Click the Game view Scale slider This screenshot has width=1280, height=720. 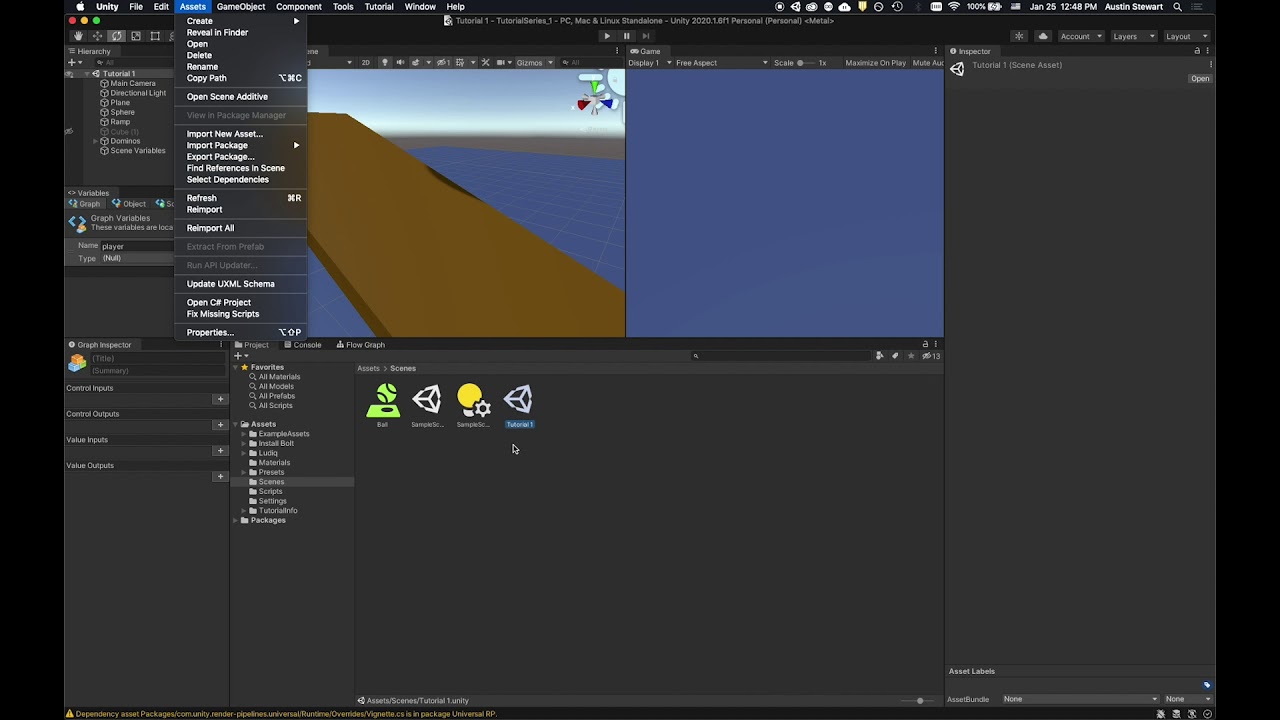click(806, 63)
